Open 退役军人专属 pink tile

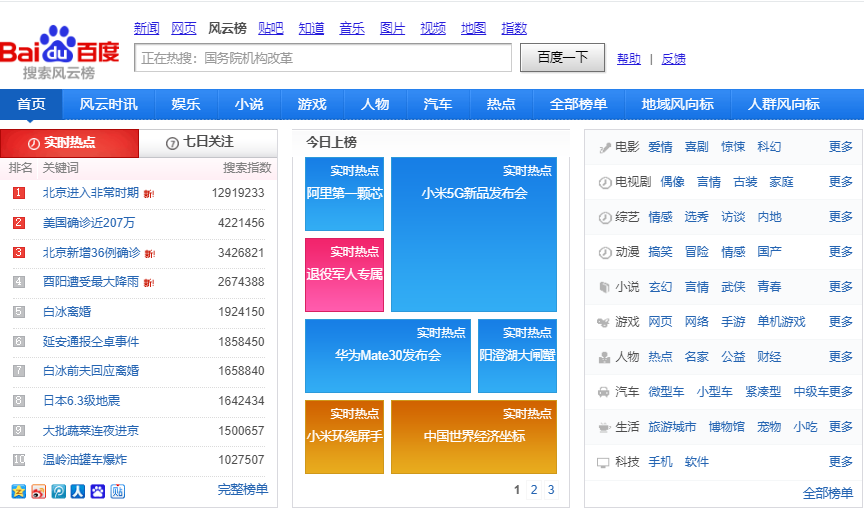(x=344, y=275)
